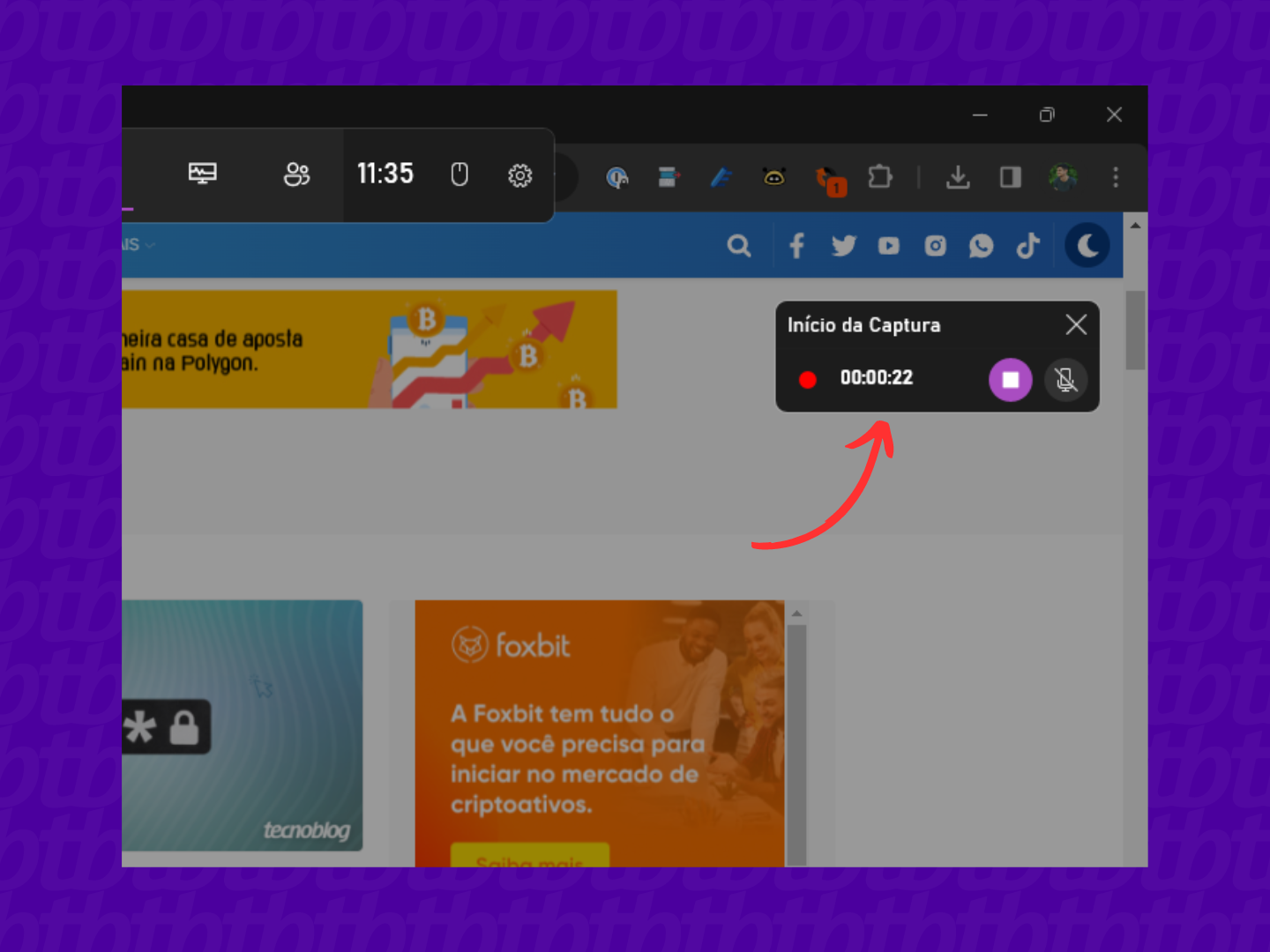
Task: Stop the recording with the stop button
Action: coord(1010,380)
